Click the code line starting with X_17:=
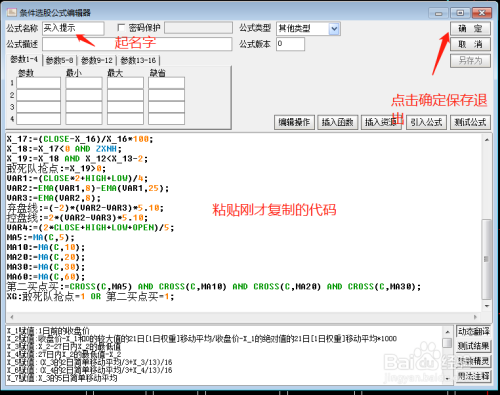Viewport: 500px width, 395px height. [x=80, y=139]
